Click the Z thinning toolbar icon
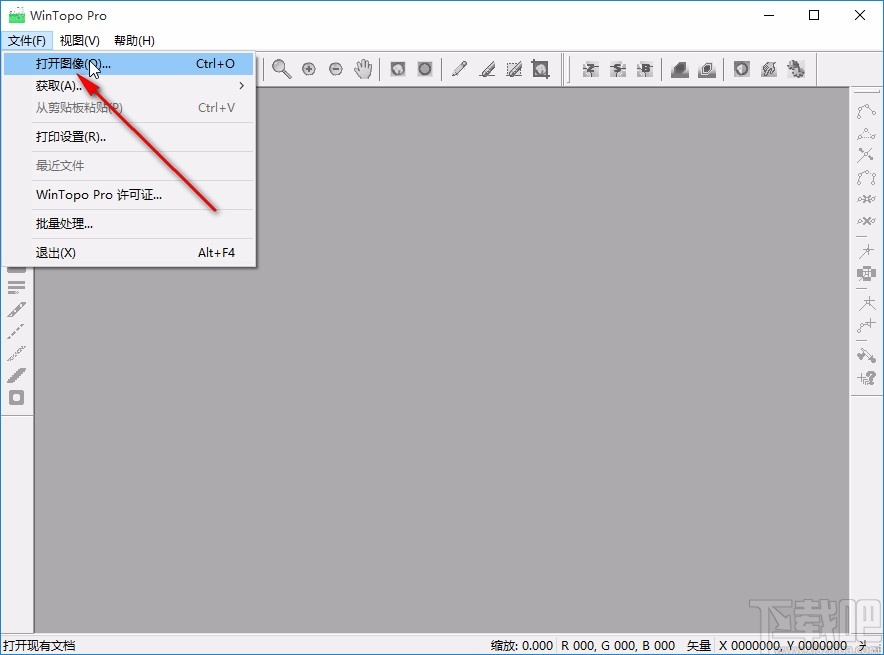Image resolution: width=884 pixels, height=655 pixels. click(x=590, y=69)
